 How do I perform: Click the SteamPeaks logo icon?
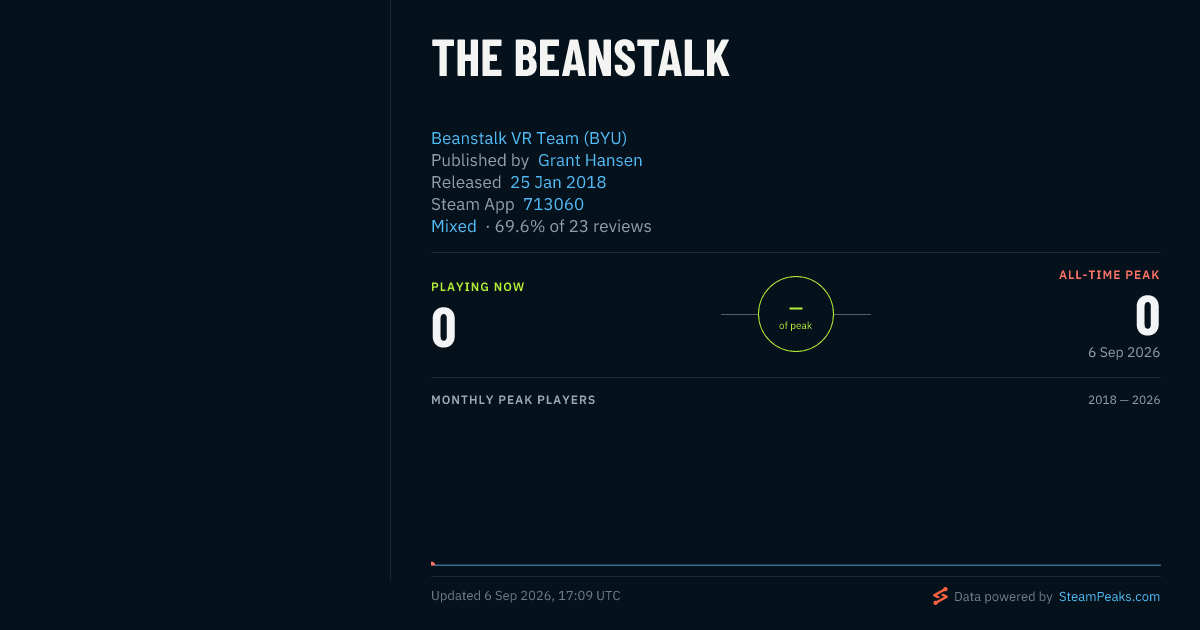point(940,596)
